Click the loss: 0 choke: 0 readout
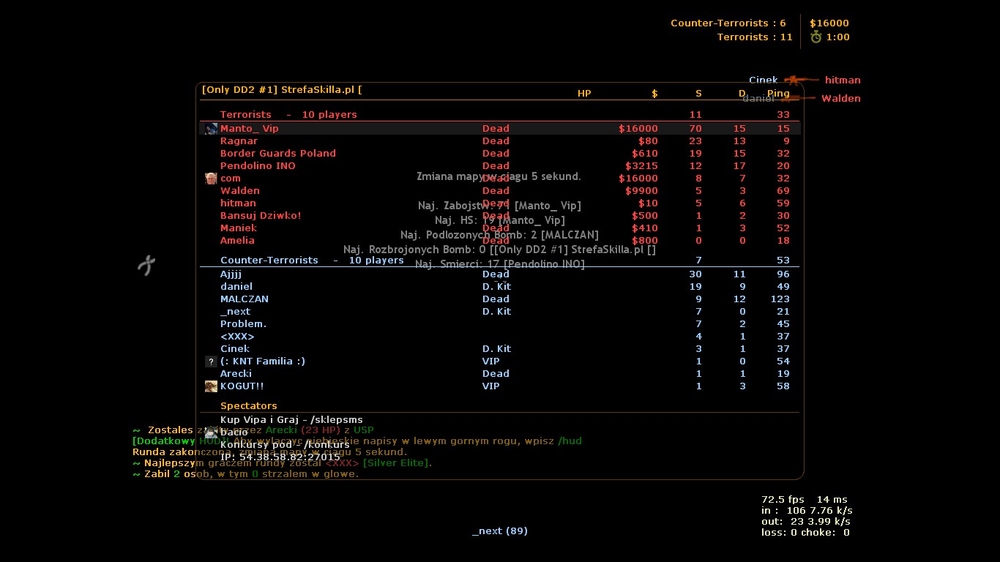Viewport: 1000px width, 562px height. tap(805, 533)
